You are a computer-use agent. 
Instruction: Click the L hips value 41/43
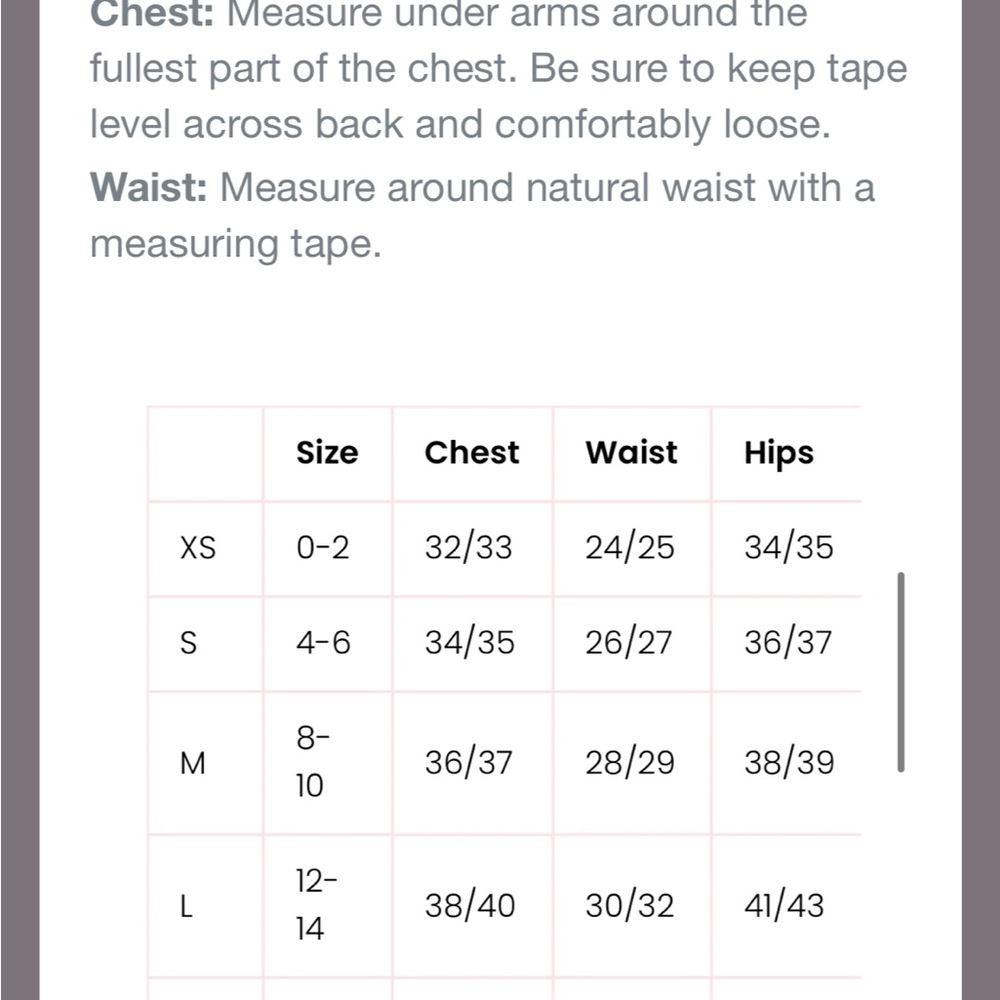coord(784,906)
